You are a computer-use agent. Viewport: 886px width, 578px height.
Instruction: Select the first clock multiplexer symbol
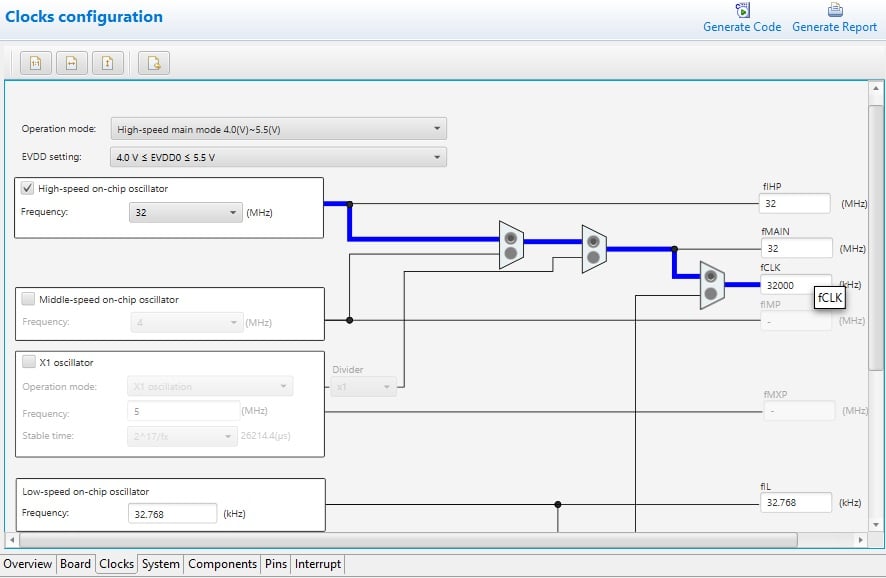coord(510,243)
